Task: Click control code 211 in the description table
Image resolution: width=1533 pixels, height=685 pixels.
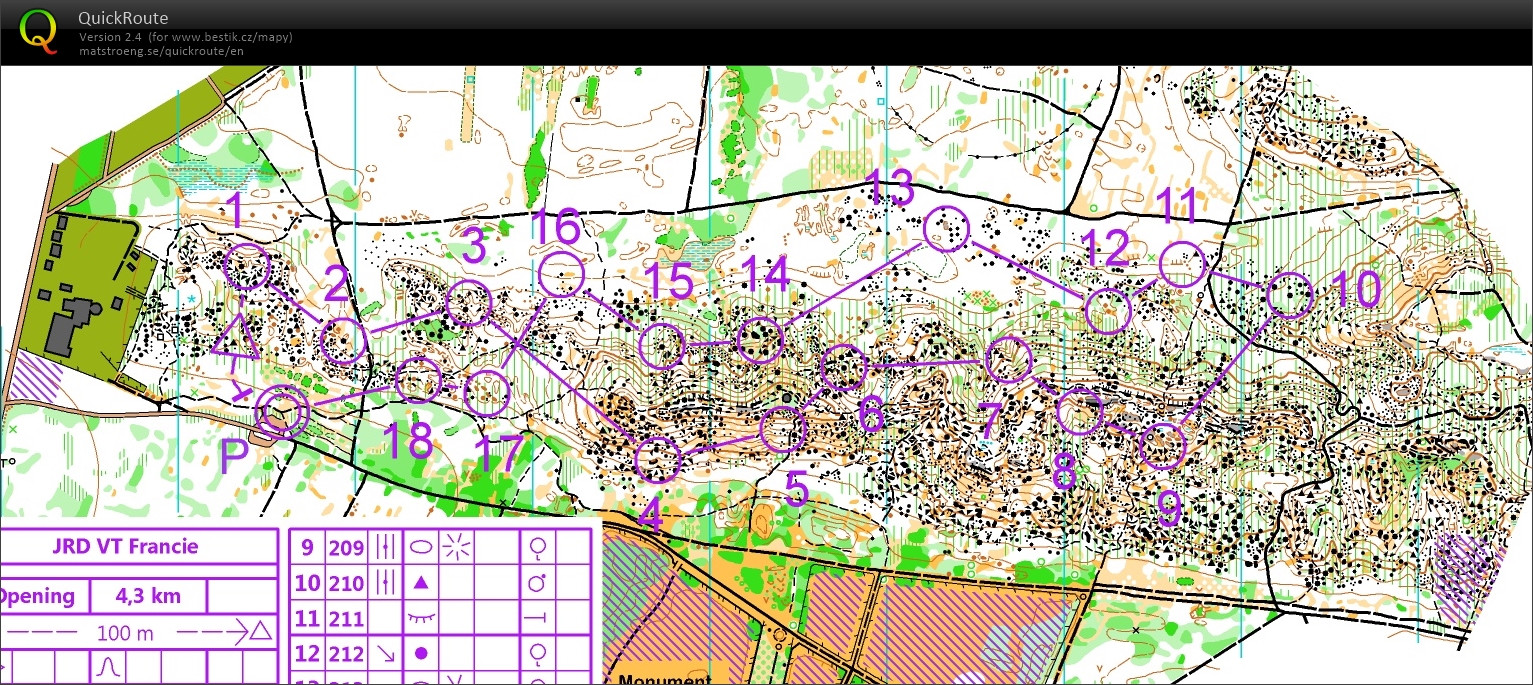Action: coord(346,620)
